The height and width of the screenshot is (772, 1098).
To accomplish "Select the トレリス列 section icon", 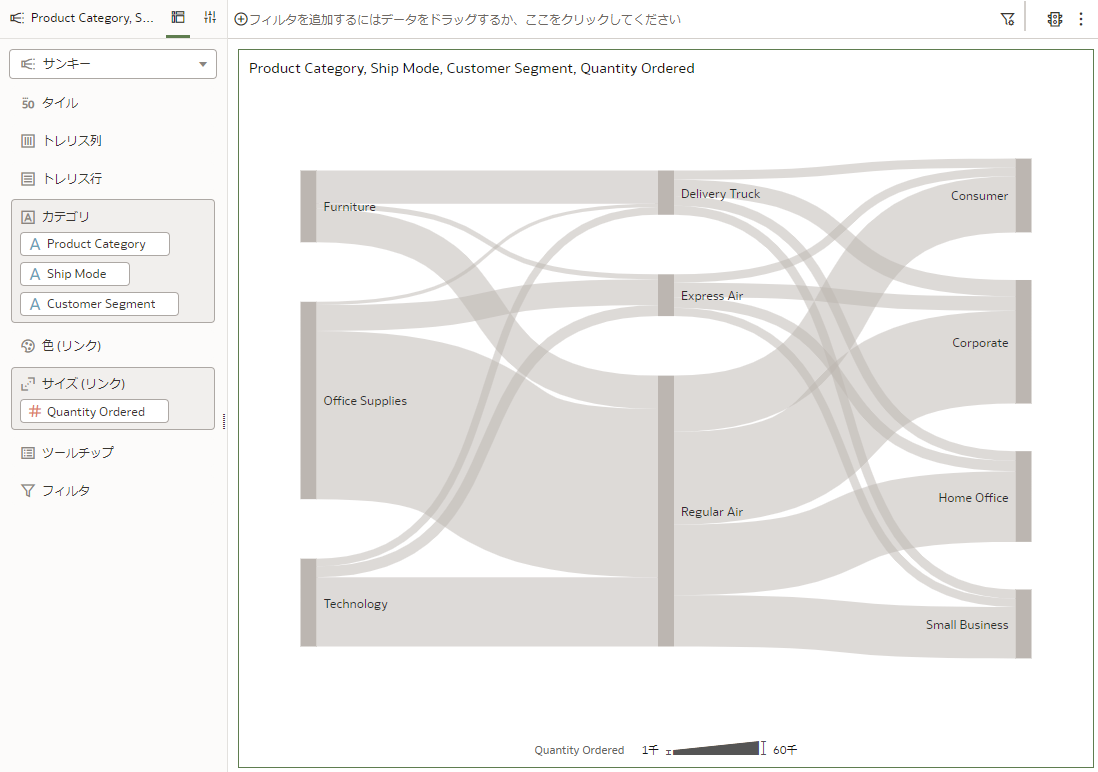I will 27,141.
